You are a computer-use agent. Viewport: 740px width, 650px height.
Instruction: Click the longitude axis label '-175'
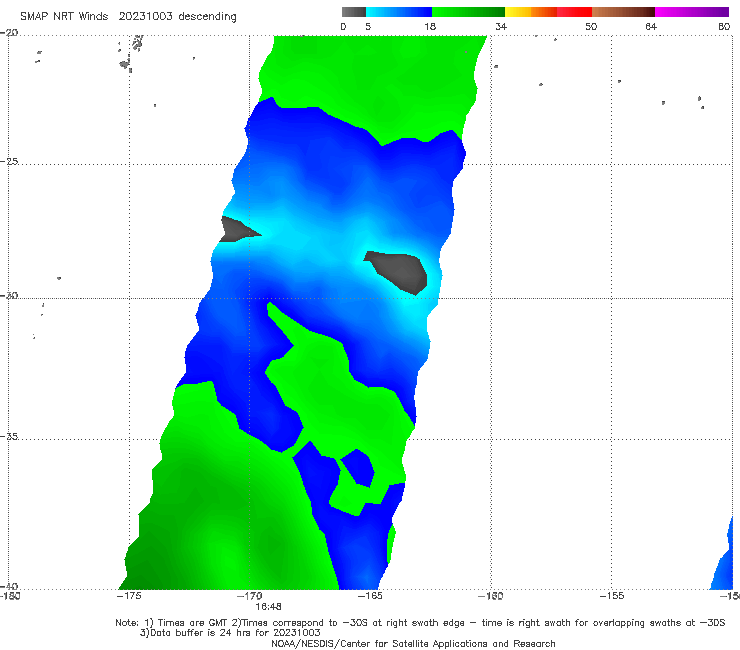tap(129, 596)
